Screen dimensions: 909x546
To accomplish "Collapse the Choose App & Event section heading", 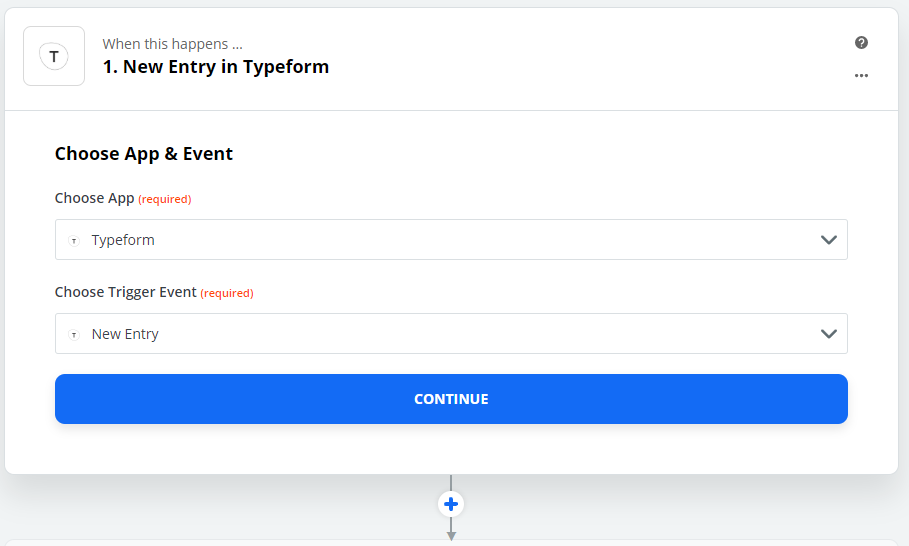I will pyautogui.click(x=144, y=154).
